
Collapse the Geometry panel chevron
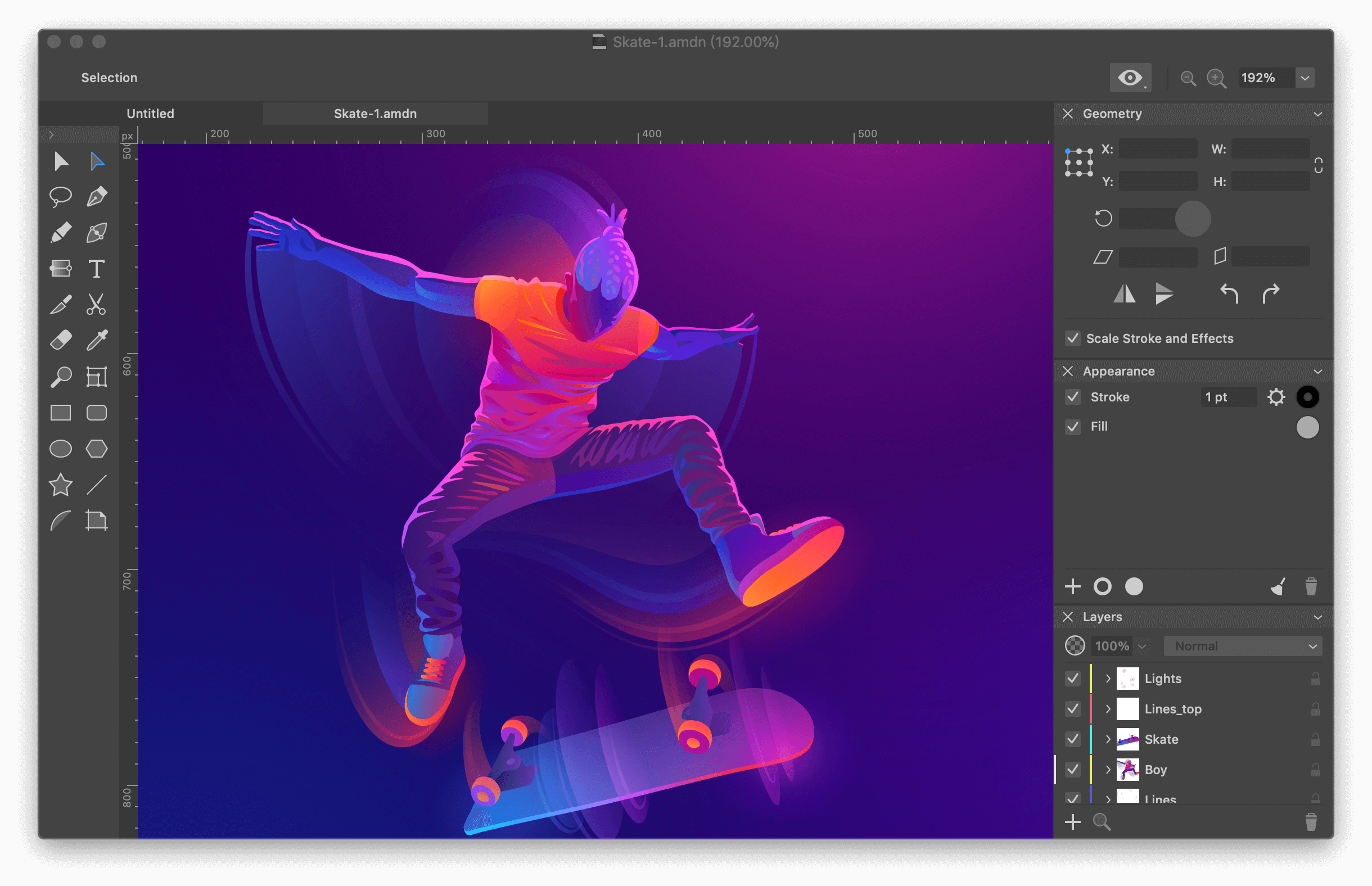pyautogui.click(x=1318, y=114)
